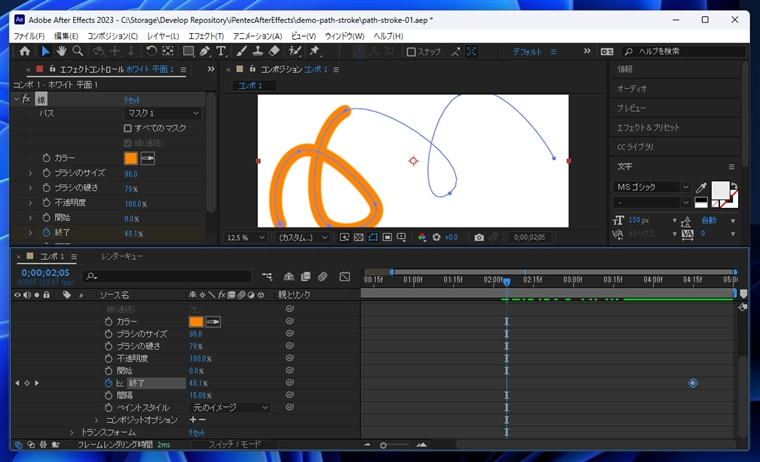Toggle stopwatch for 終了 in Effect Controls
760x462 pixels.
(x=46, y=233)
